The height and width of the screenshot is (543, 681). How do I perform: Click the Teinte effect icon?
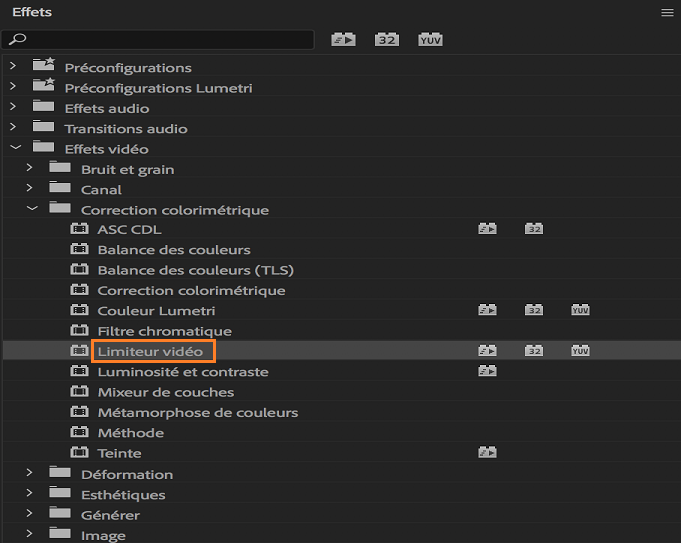click(79, 453)
